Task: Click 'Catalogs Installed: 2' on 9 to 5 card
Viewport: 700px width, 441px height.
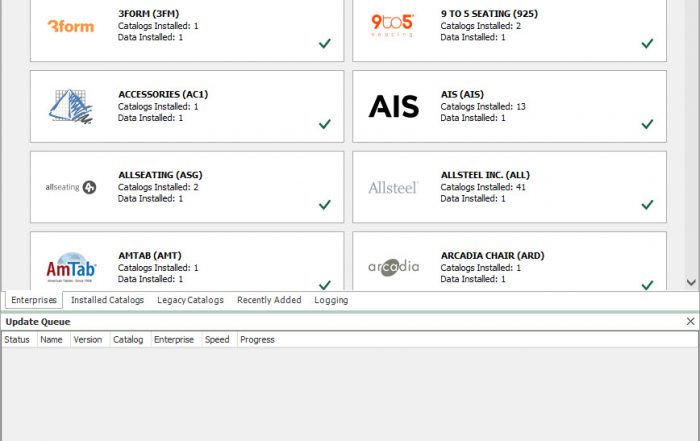Action: (481, 26)
